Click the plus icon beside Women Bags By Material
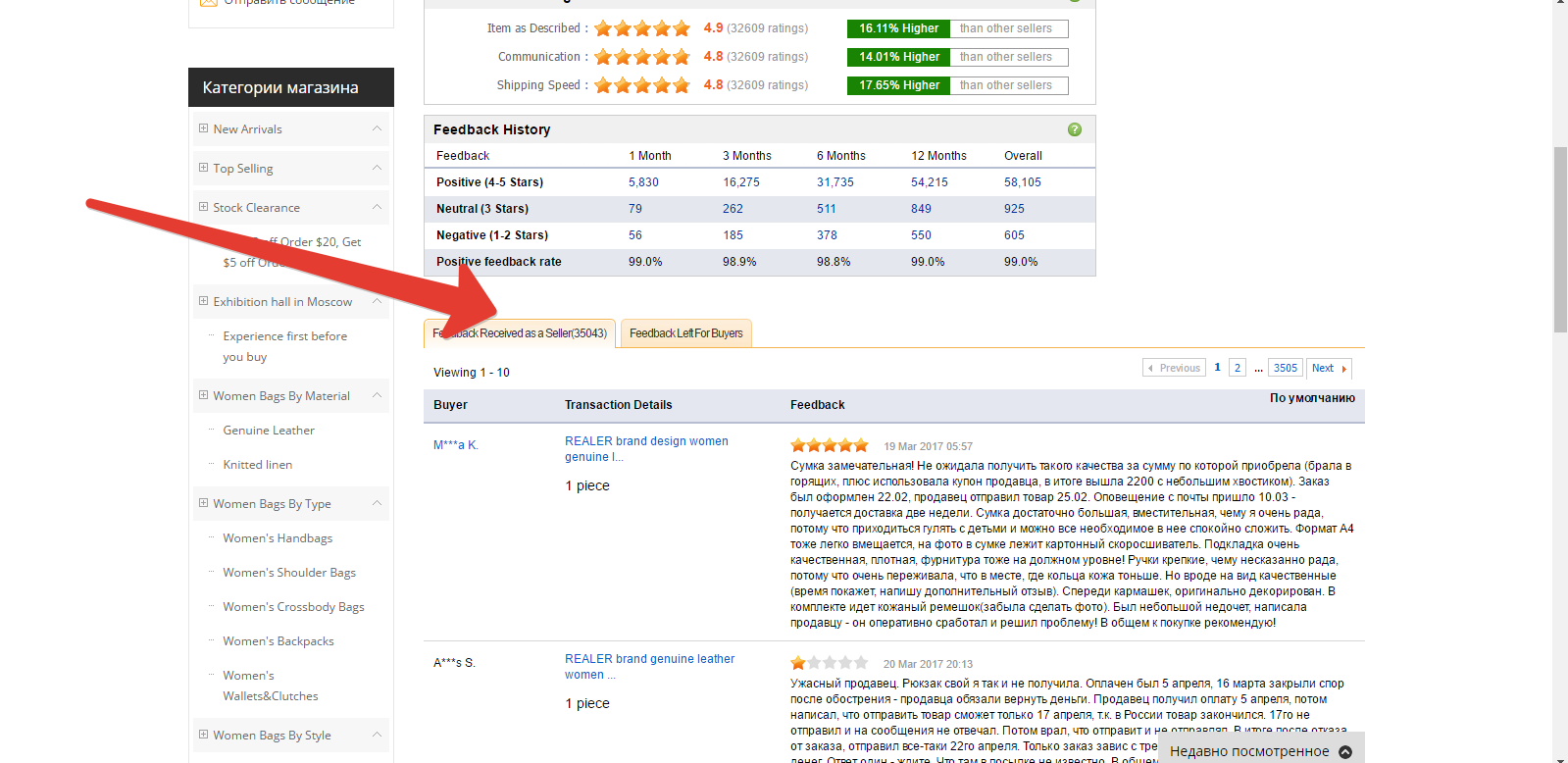Screen dimensions: 1568x763 pos(203,395)
